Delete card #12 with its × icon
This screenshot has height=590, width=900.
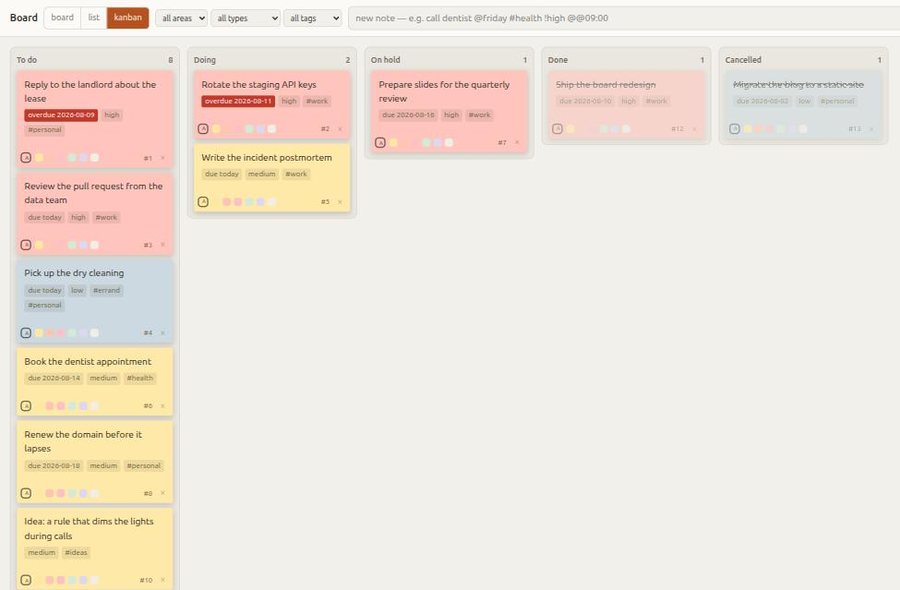point(694,129)
